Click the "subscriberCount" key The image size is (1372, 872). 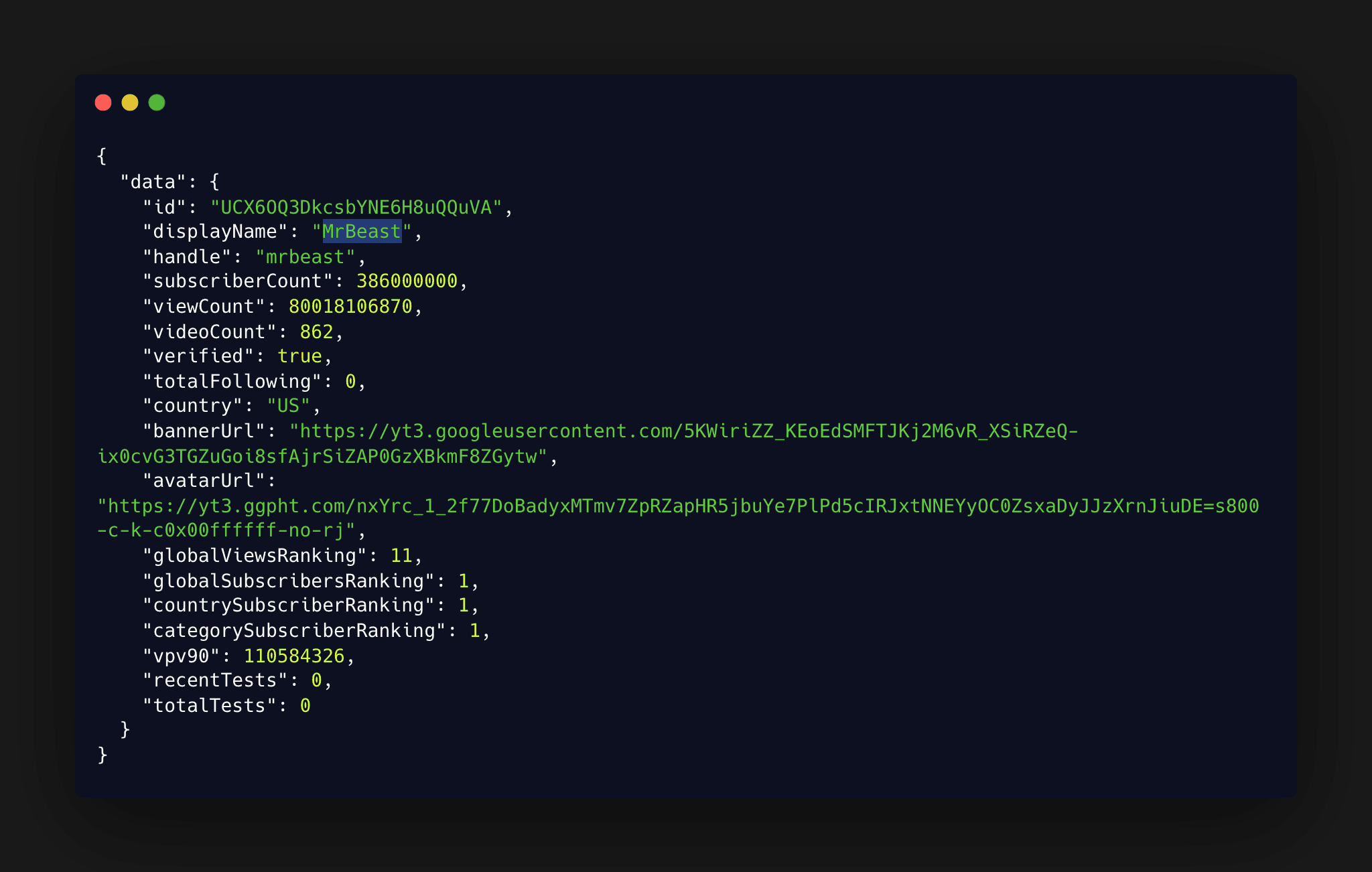coord(238,281)
